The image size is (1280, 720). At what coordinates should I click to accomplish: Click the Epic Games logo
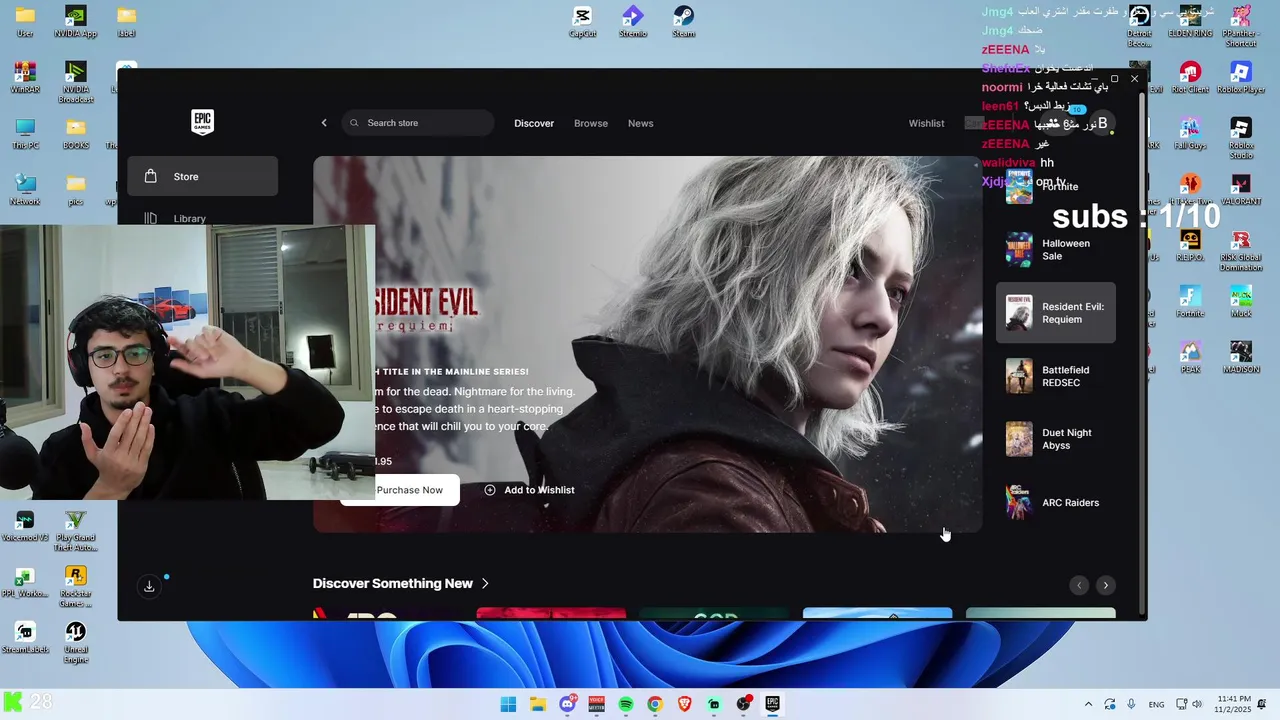tap(202, 122)
